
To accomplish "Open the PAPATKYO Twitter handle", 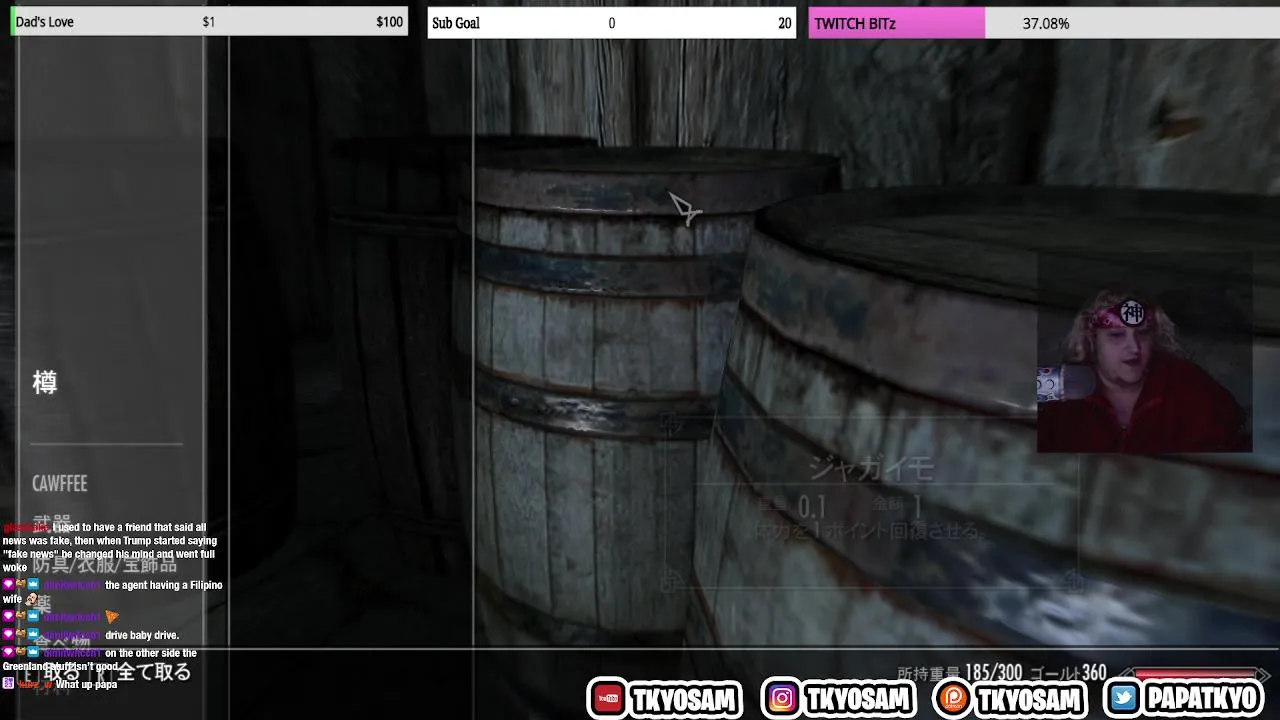I will [x=1201, y=698].
